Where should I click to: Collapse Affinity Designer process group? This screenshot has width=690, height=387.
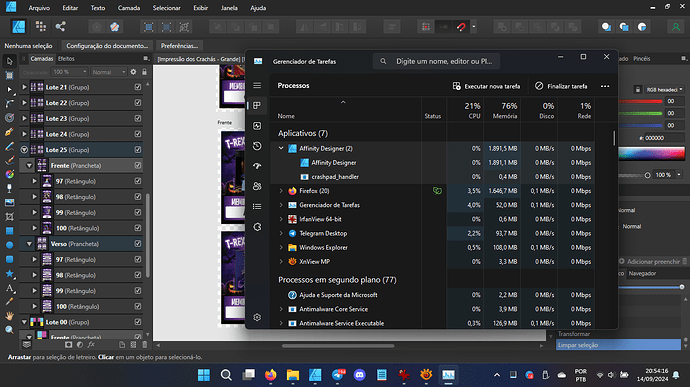(x=281, y=148)
